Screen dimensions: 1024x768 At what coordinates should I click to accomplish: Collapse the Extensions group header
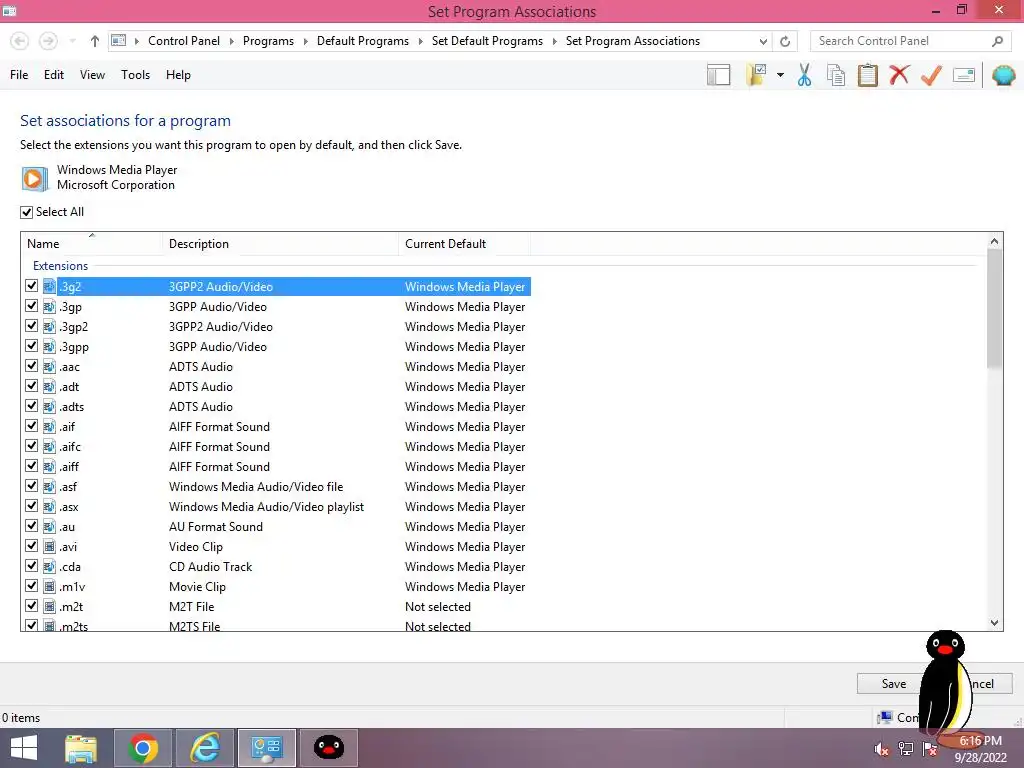click(60, 266)
